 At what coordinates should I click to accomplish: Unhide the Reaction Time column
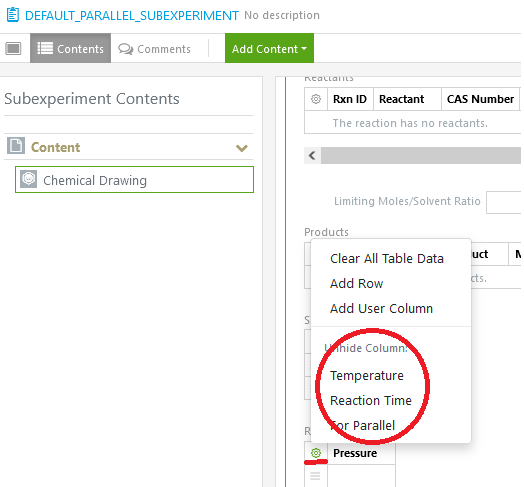click(371, 400)
